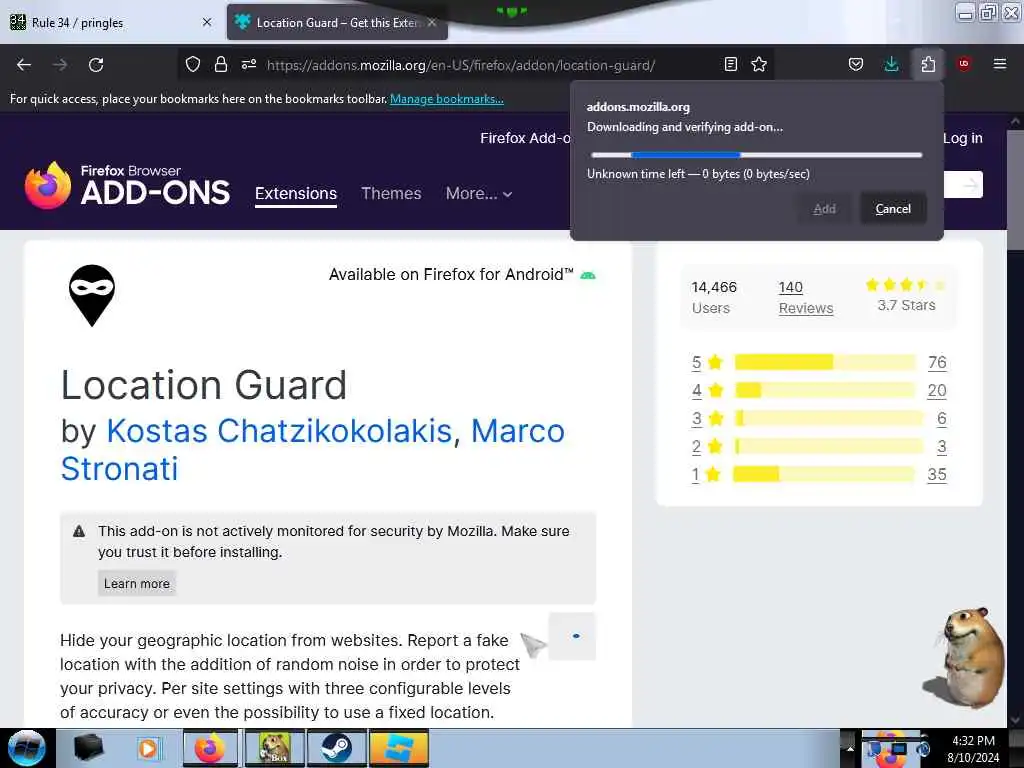Screen dimensions: 1024x768
Task: Open Firefox from the taskbar
Action: coord(210,748)
